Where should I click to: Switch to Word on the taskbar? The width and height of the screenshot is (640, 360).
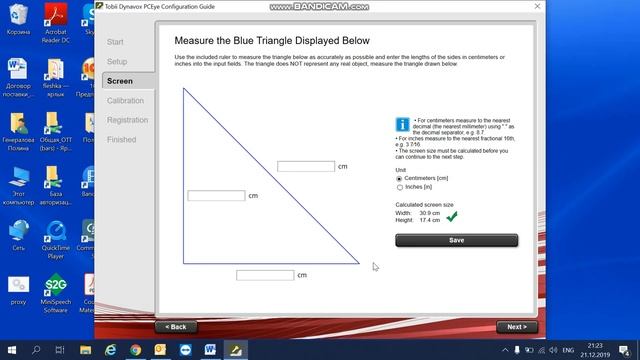(x=210, y=350)
